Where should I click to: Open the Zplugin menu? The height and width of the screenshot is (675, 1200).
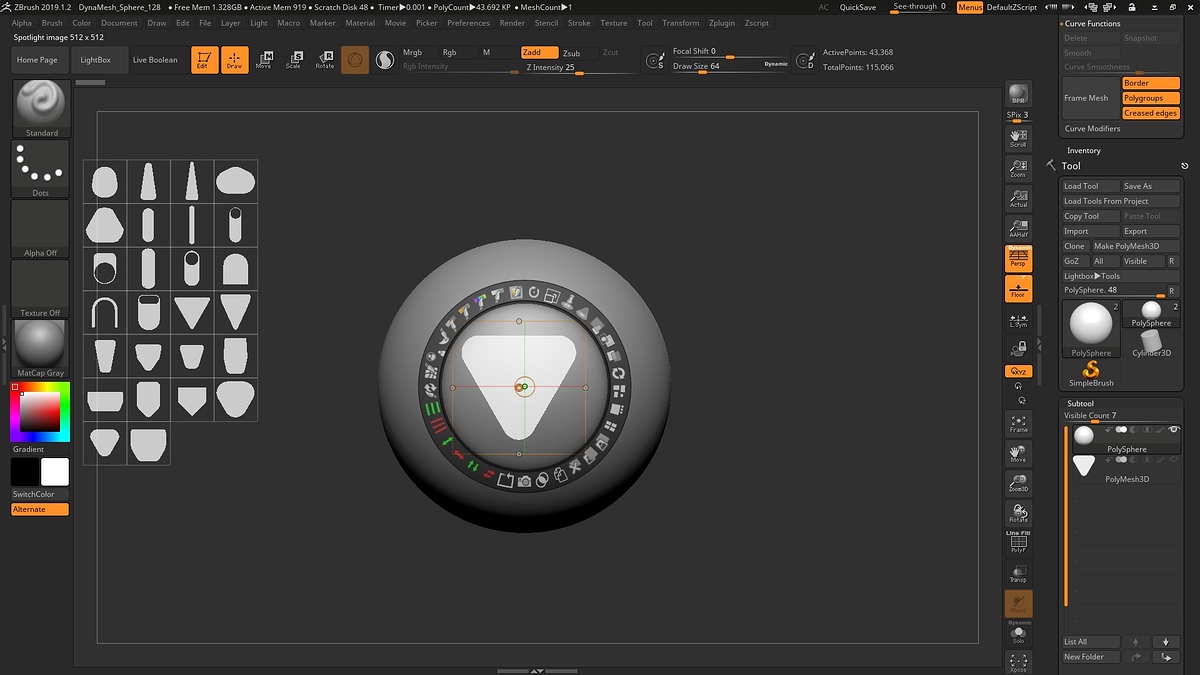point(721,22)
